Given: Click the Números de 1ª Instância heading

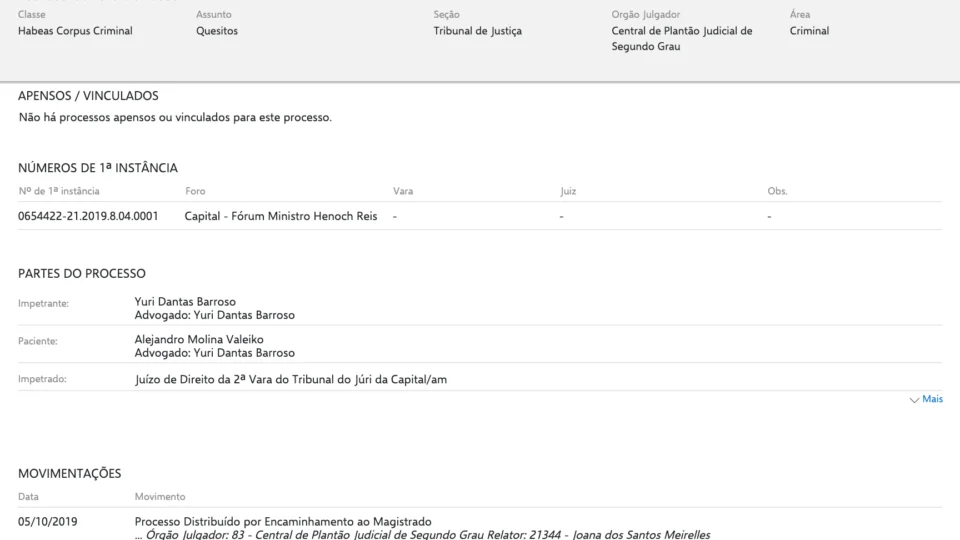Looking at the screenshot, I should 98,168.
